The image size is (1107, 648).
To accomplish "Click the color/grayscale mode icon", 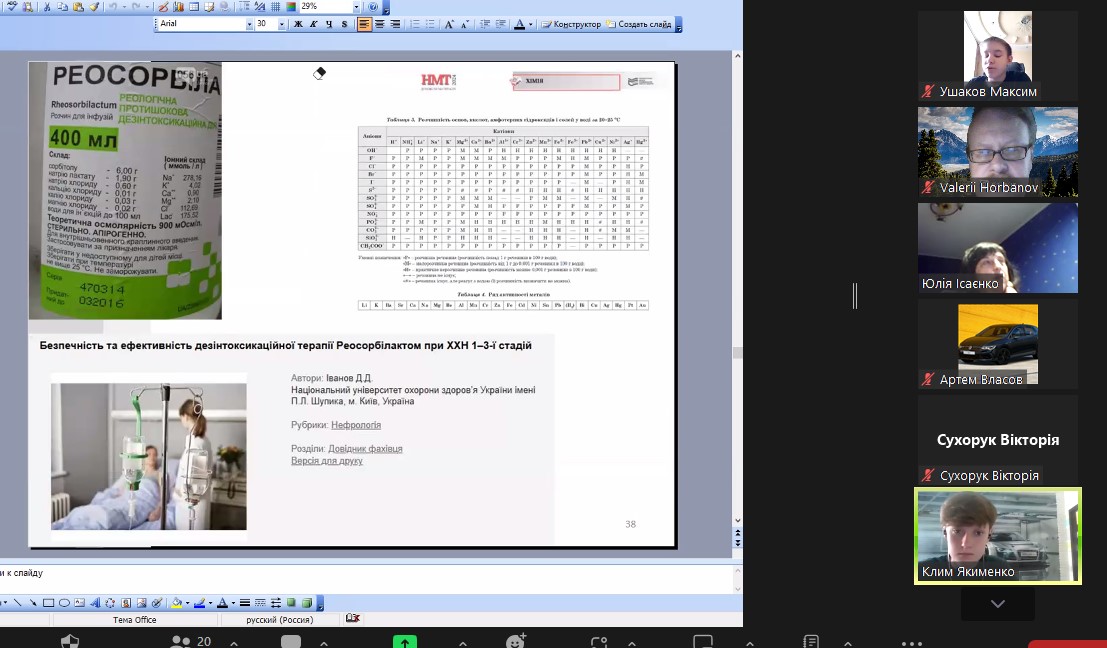I will pos(291,7).
